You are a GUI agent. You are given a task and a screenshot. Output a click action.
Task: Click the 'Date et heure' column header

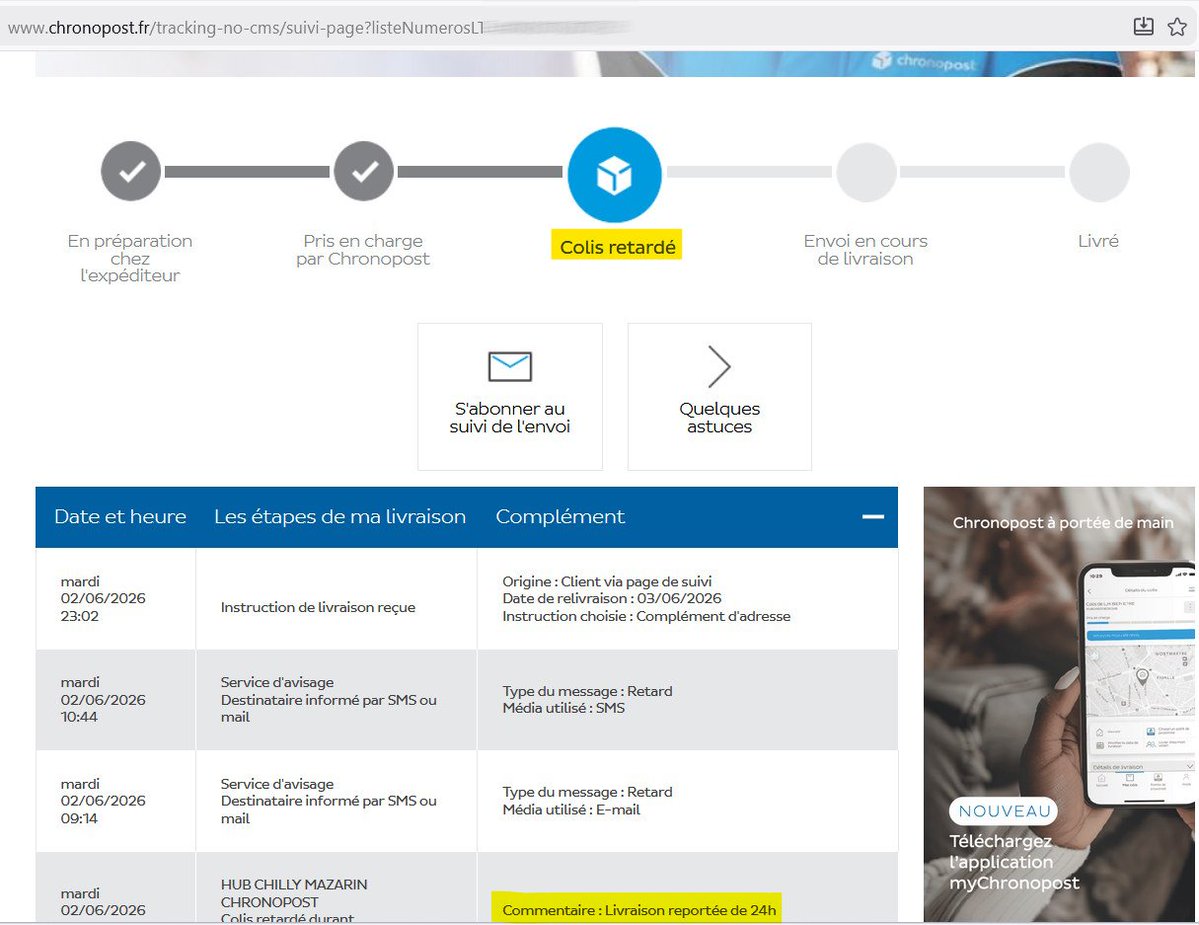120,517
